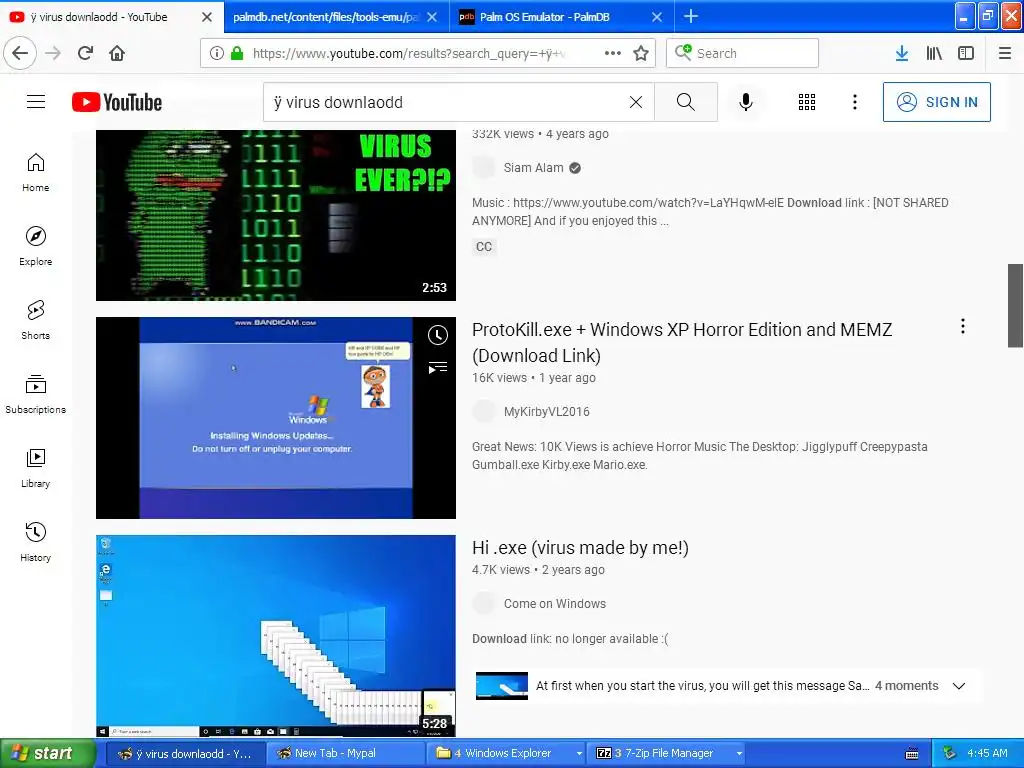1024x768 pixels.
Task: Open the Pepe VIRUS EVER video thumbnail
Action: pyautogui.click(x=276, y=216)
